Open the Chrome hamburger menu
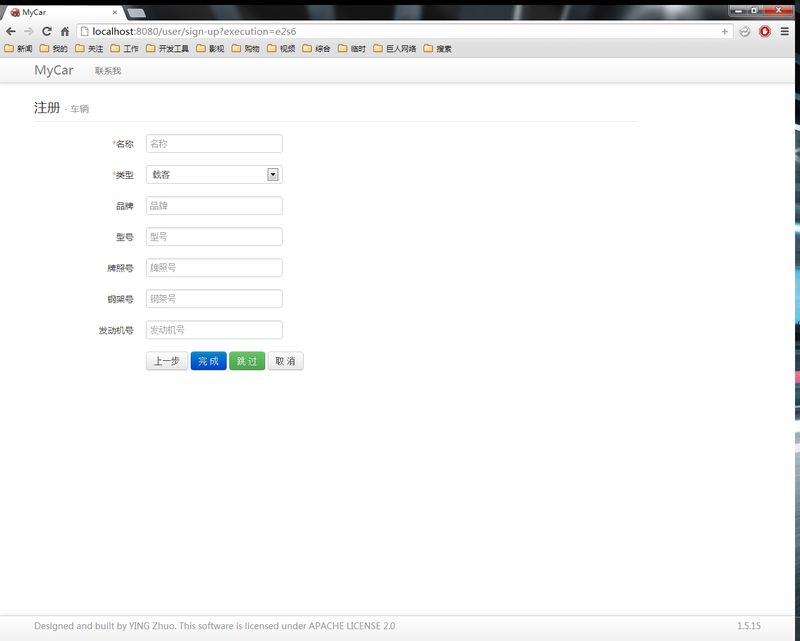 (785, 32)
